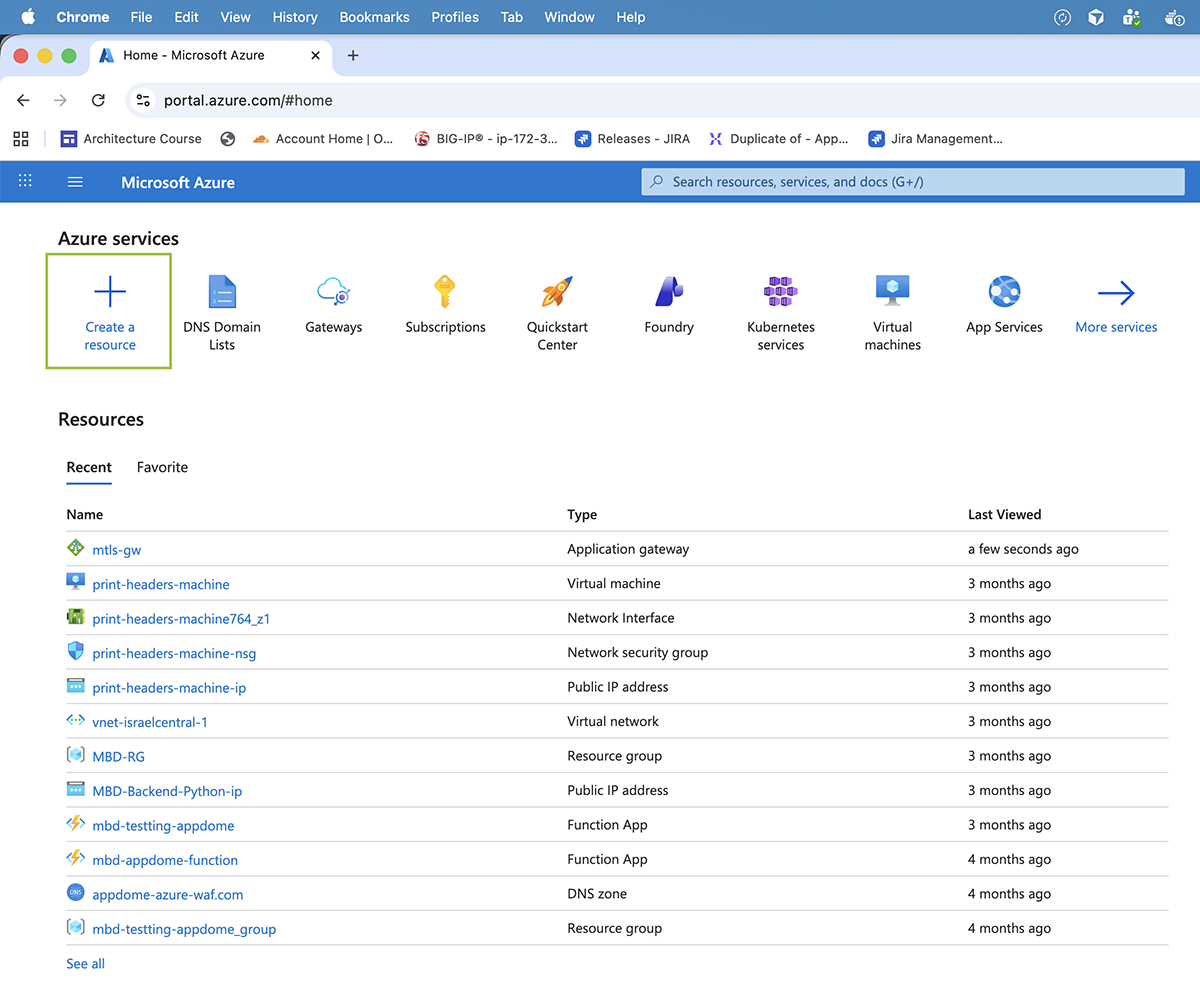The width and height of the screenshot is (1200, 983).
Task: Open the Releases - JIRA bookmark
Action: (x=633, y=139)
